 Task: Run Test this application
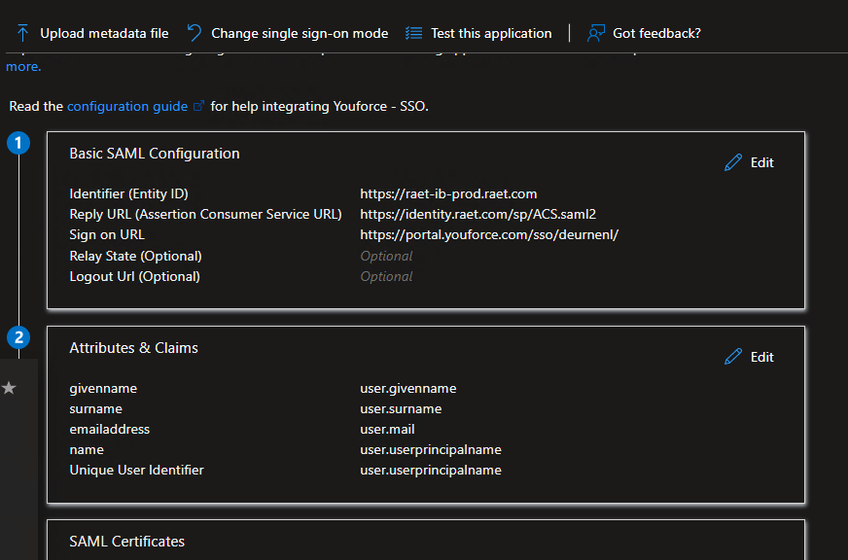coord(491,33)
